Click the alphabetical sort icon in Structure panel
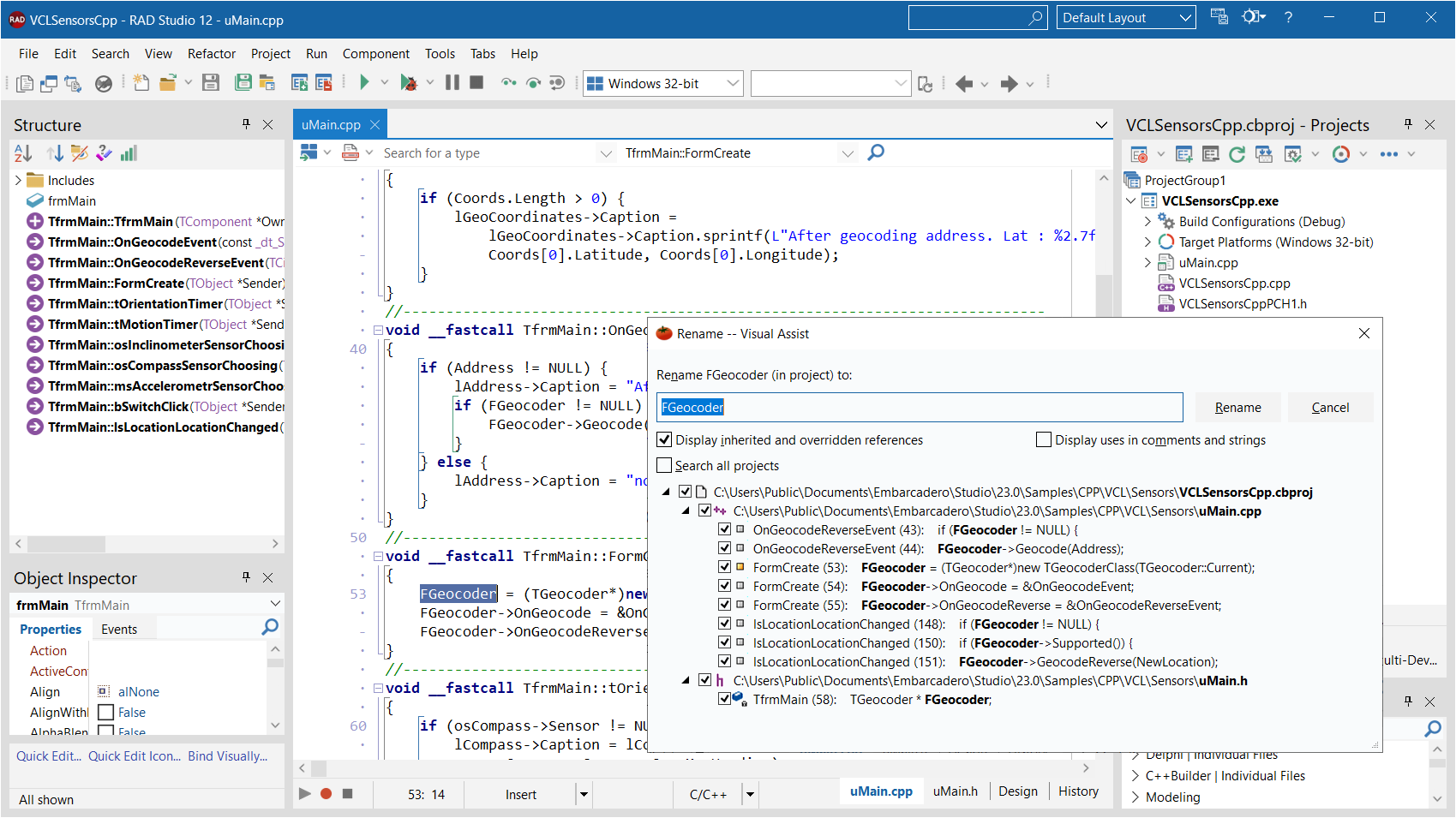Screen dimensions: 1456x818 pos(23,153)
